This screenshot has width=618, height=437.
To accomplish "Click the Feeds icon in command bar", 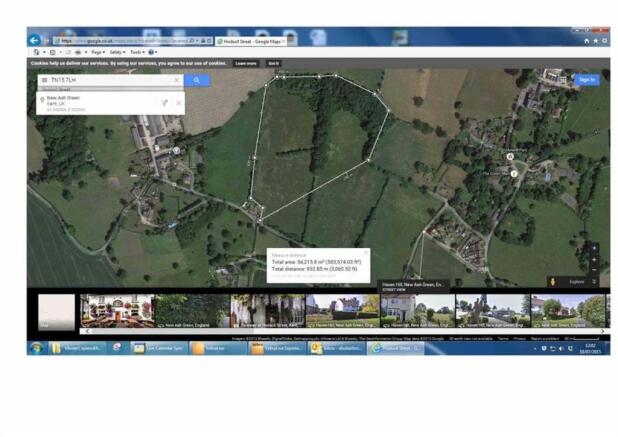I will tap(52, 52).
